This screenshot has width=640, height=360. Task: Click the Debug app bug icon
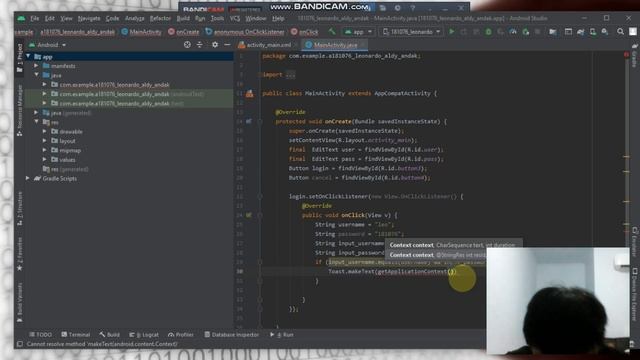click(x=488, y=31)
